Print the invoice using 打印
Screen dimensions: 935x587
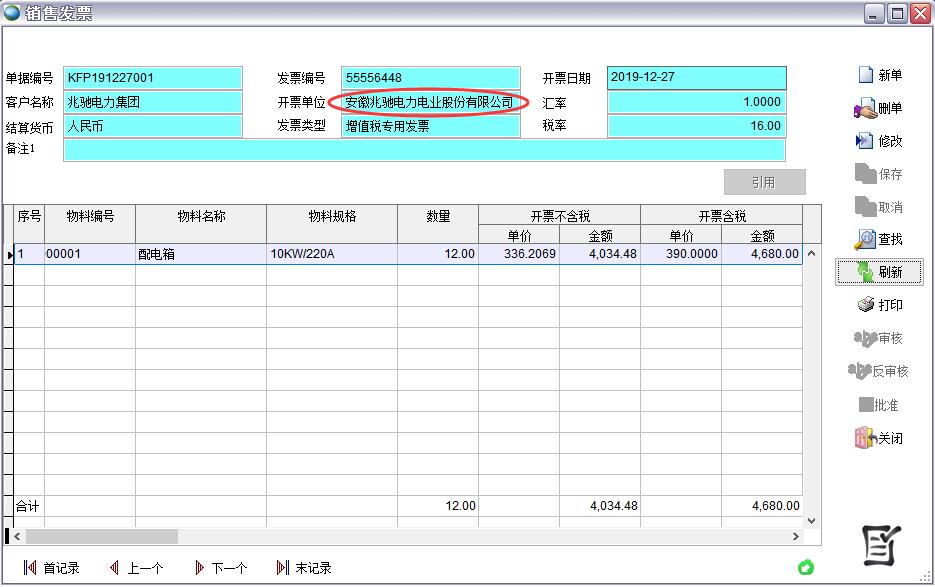pos(866,305)
